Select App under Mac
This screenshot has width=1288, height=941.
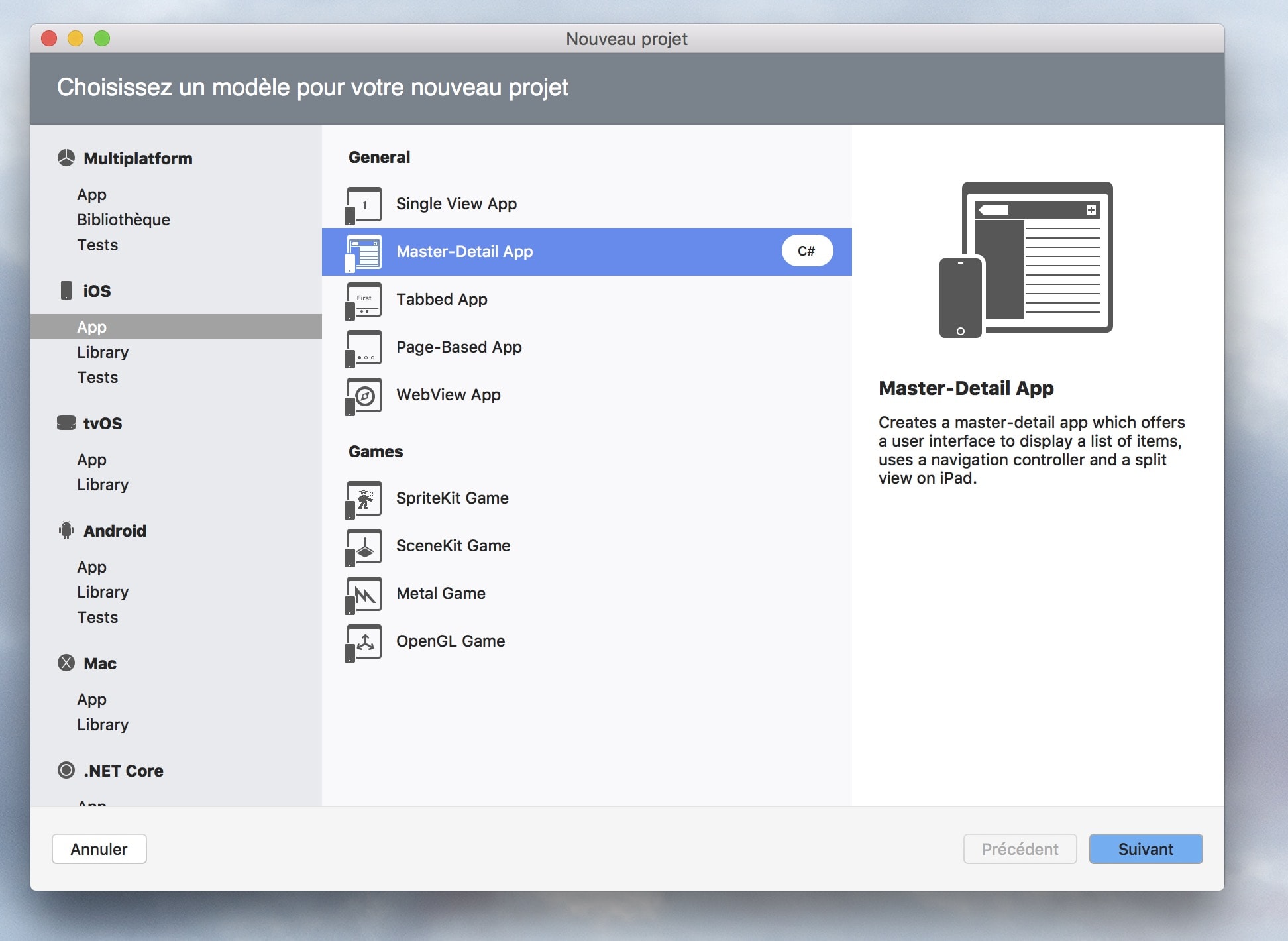click(x=91, y=699)
